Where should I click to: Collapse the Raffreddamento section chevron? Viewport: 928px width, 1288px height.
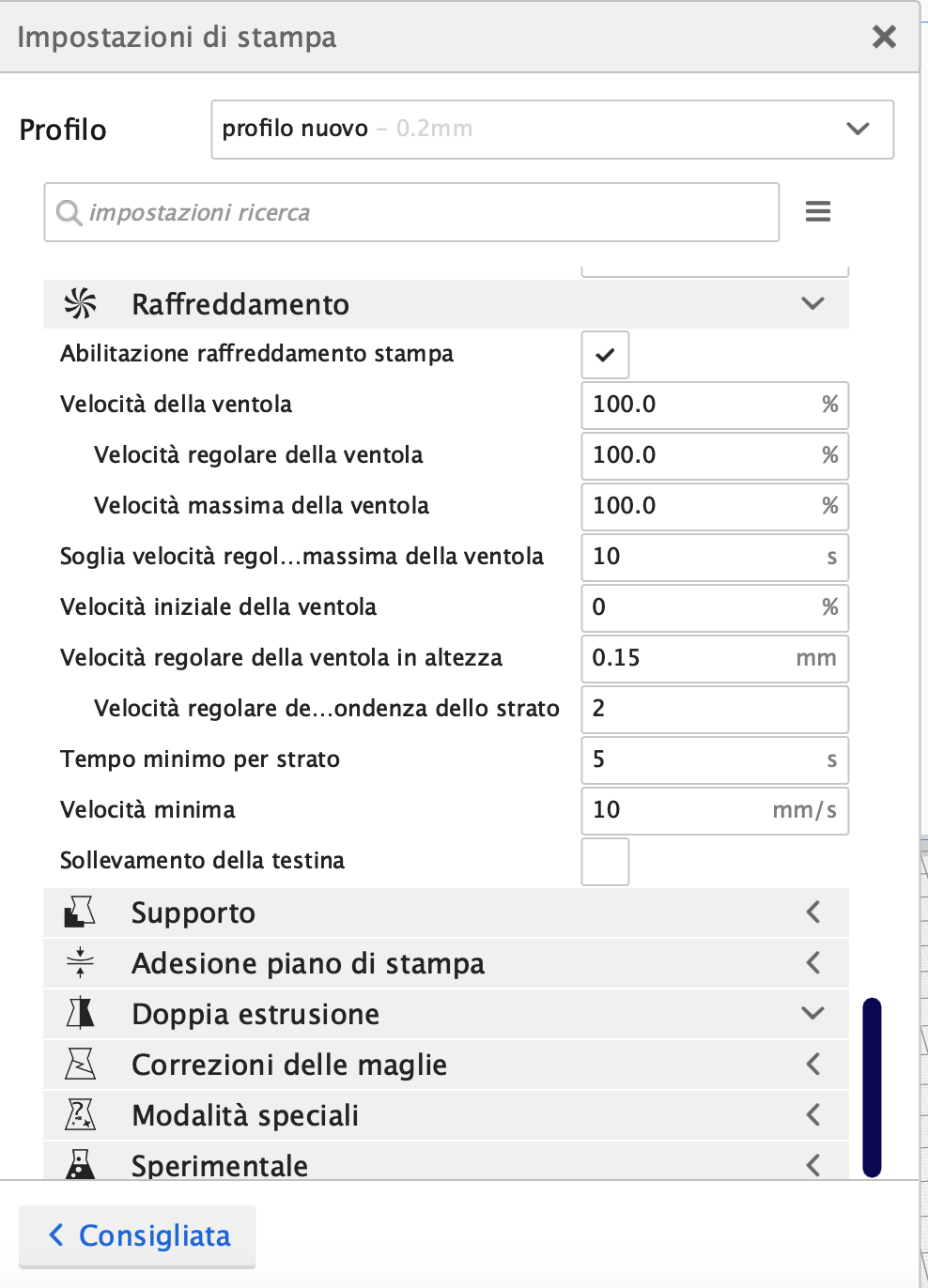pyautogui.click(x=813, y=303)
